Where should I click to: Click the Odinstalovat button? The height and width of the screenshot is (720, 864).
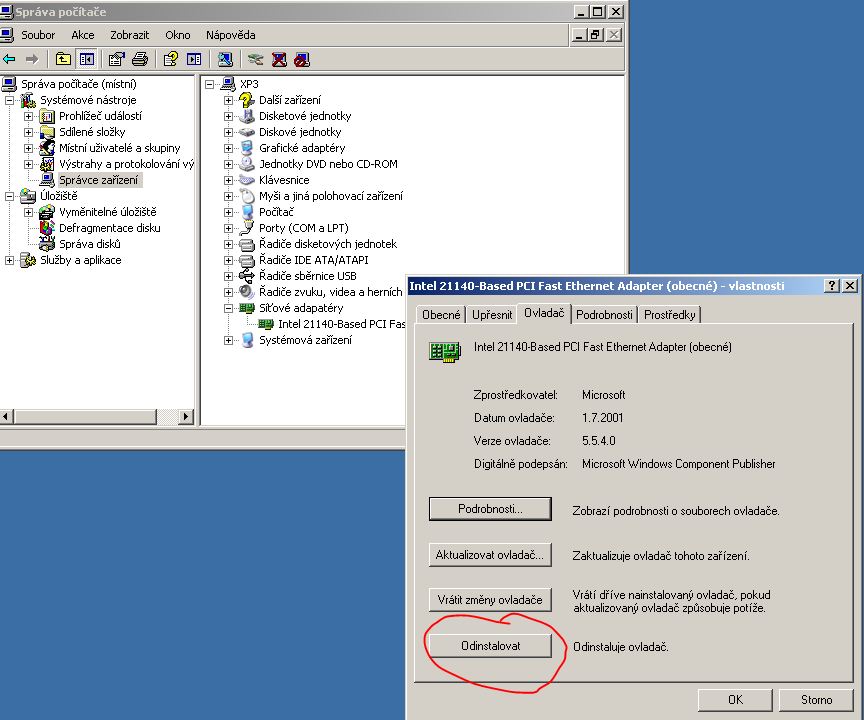click(490, 646)
